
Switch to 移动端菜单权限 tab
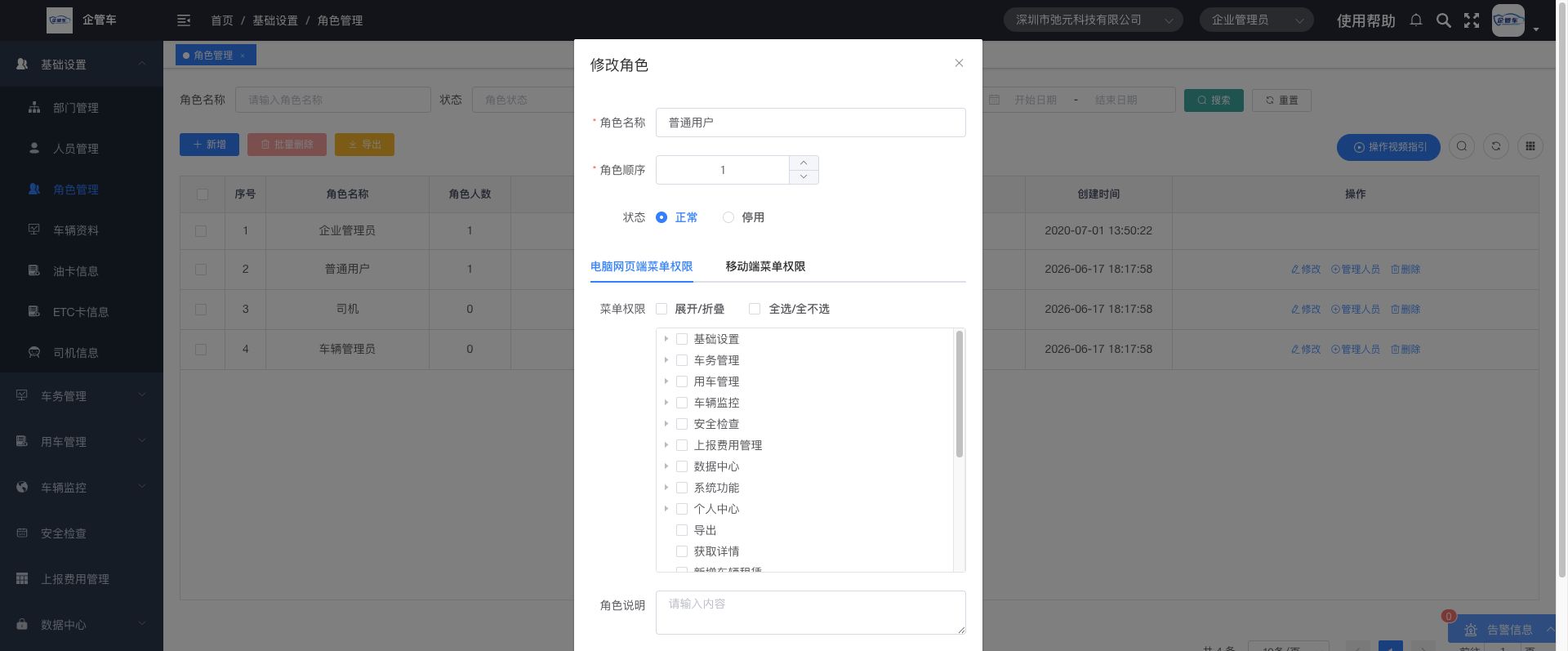click(x=765, y=266)
